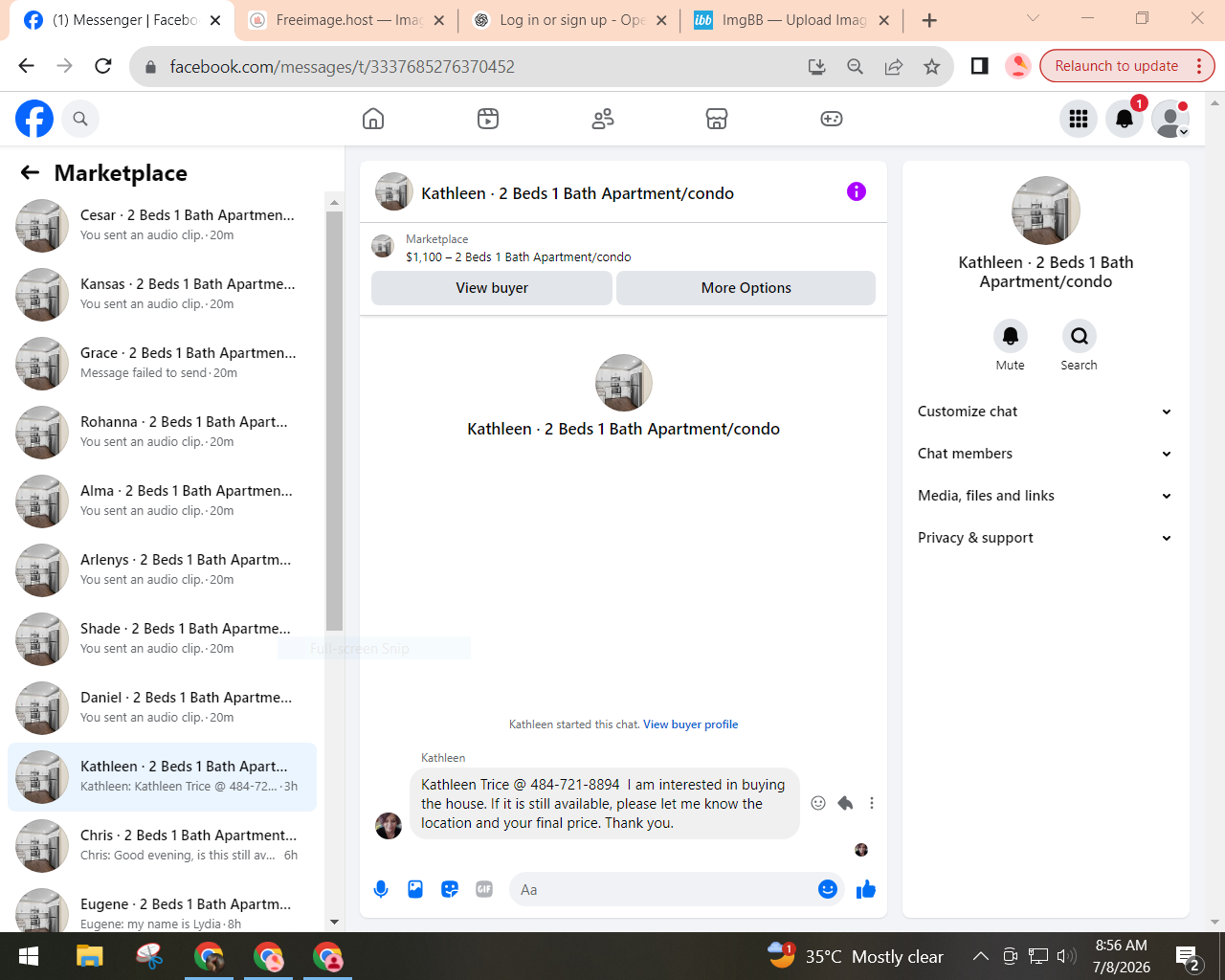Install app icon in address bar
Image resolution: width=1225 pixels, height=980 pixels.
pyautogui.click(x=817, y=66)
